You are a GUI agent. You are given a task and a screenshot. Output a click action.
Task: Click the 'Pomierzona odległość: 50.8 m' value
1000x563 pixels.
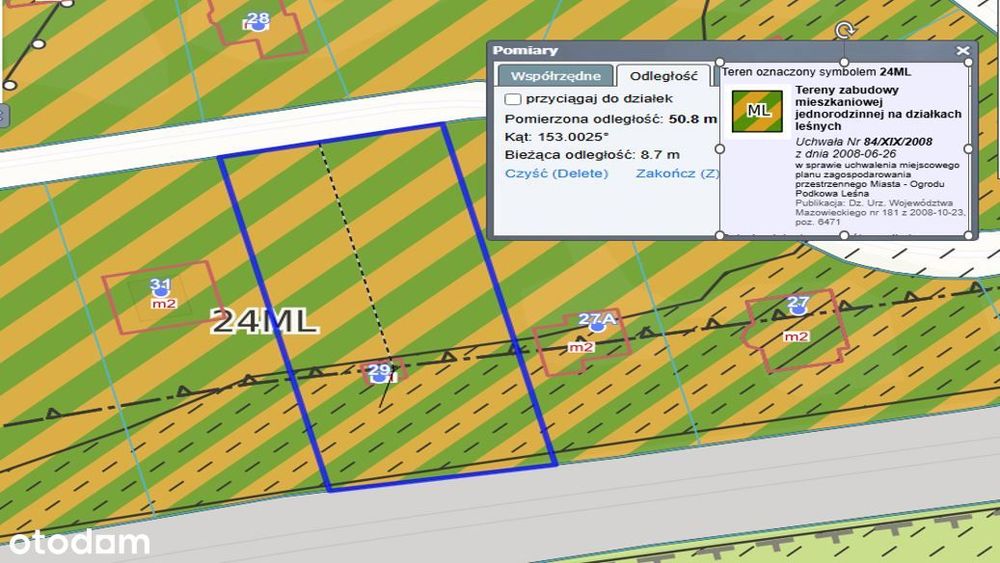(x=610, y=119)
